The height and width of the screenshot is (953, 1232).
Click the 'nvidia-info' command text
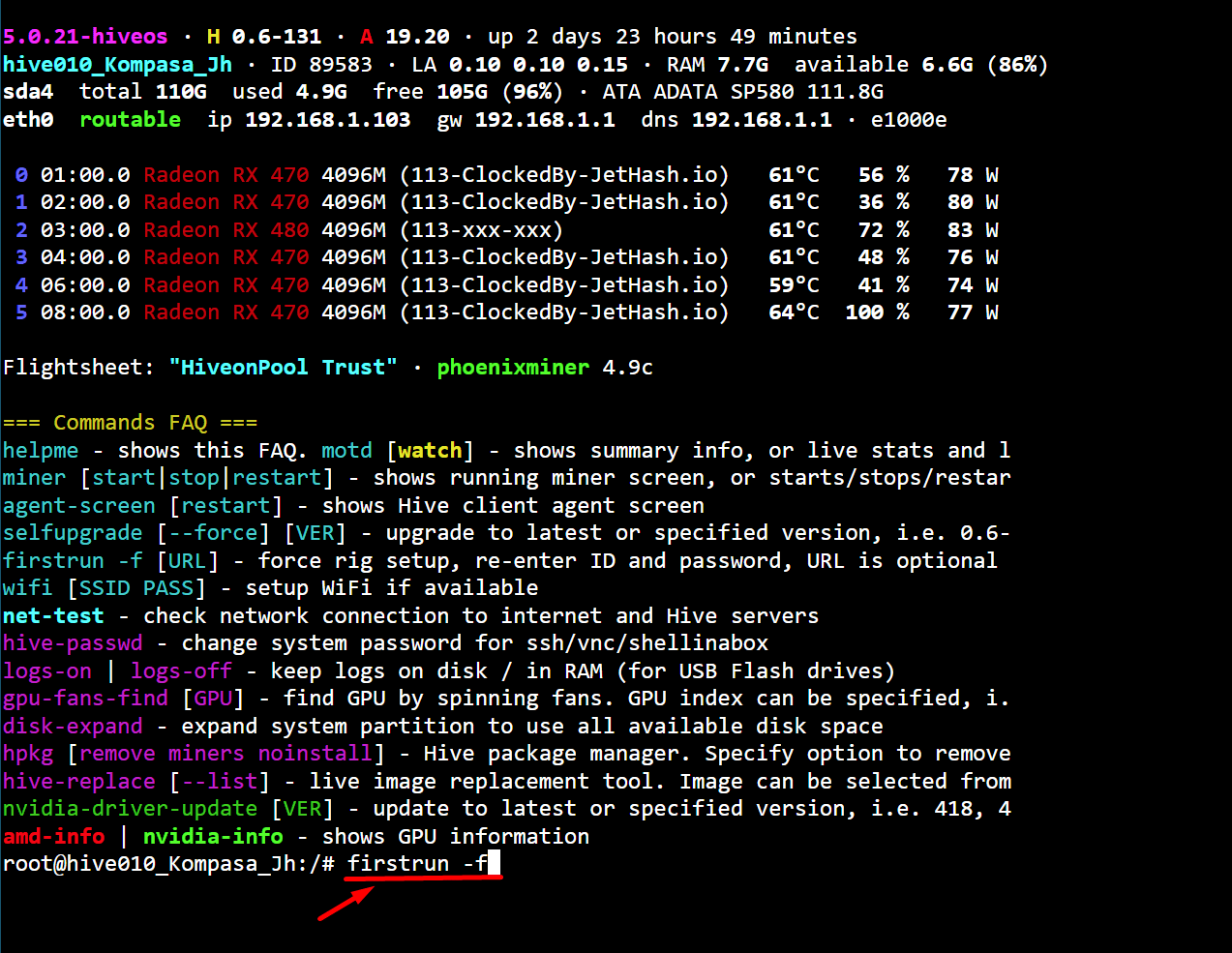[213, 836]
